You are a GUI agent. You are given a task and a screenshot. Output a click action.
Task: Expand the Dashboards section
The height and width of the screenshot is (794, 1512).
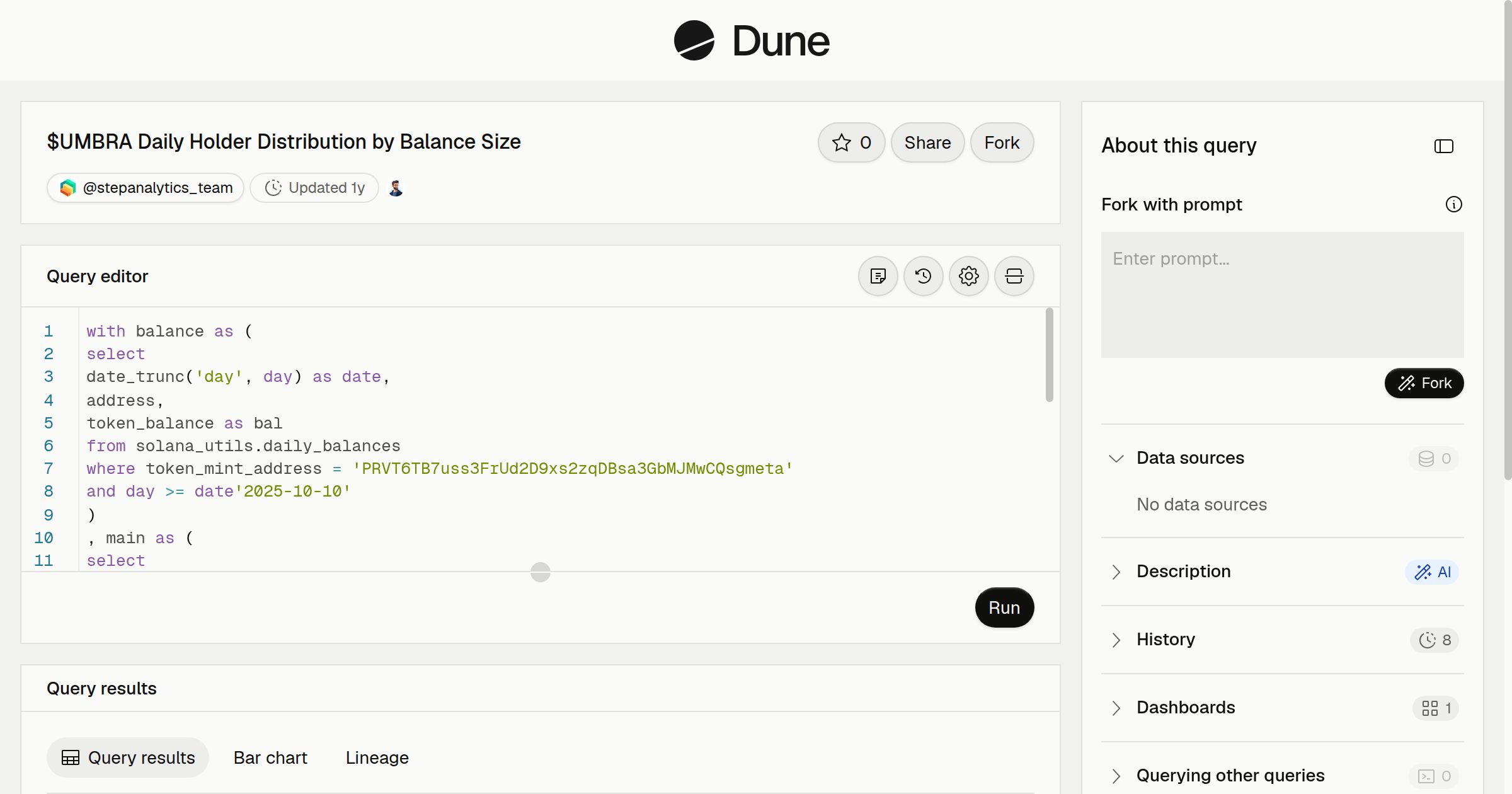1116,708
